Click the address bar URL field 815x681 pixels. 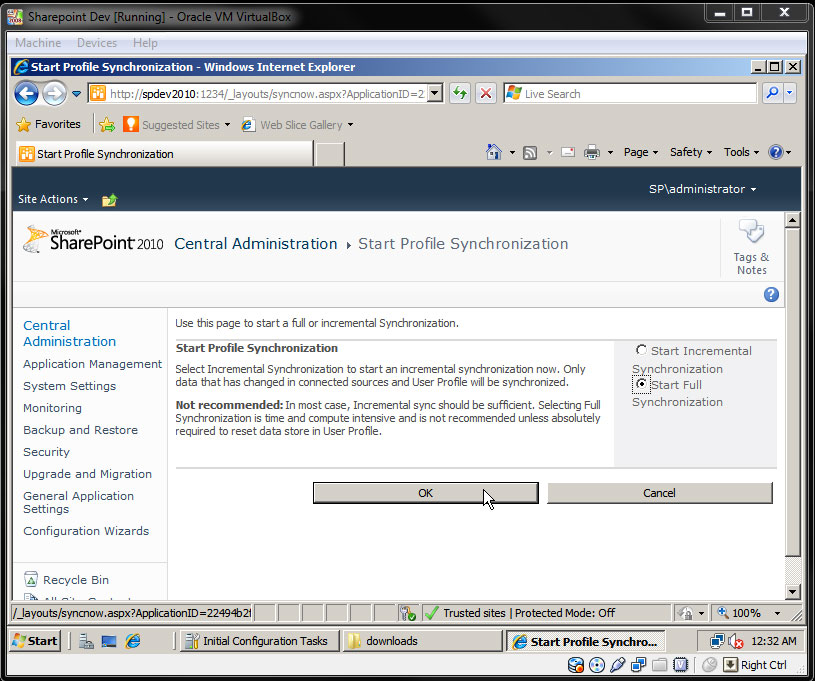click(267, 94)
